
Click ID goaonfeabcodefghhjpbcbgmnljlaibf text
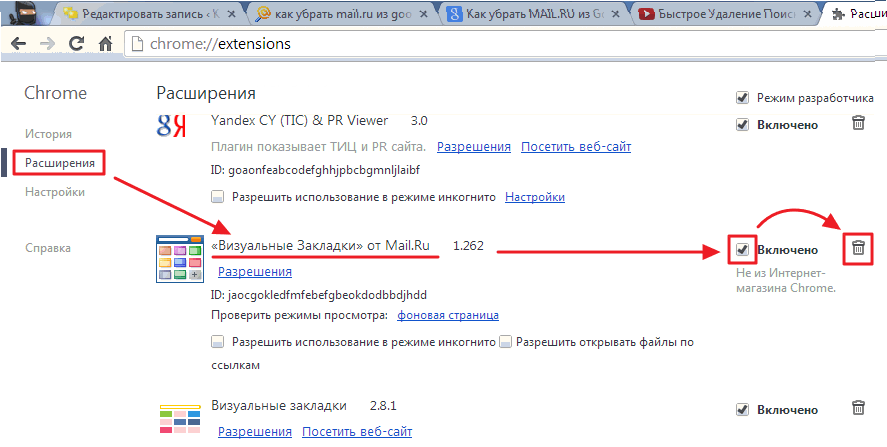(x=316, y=170)
